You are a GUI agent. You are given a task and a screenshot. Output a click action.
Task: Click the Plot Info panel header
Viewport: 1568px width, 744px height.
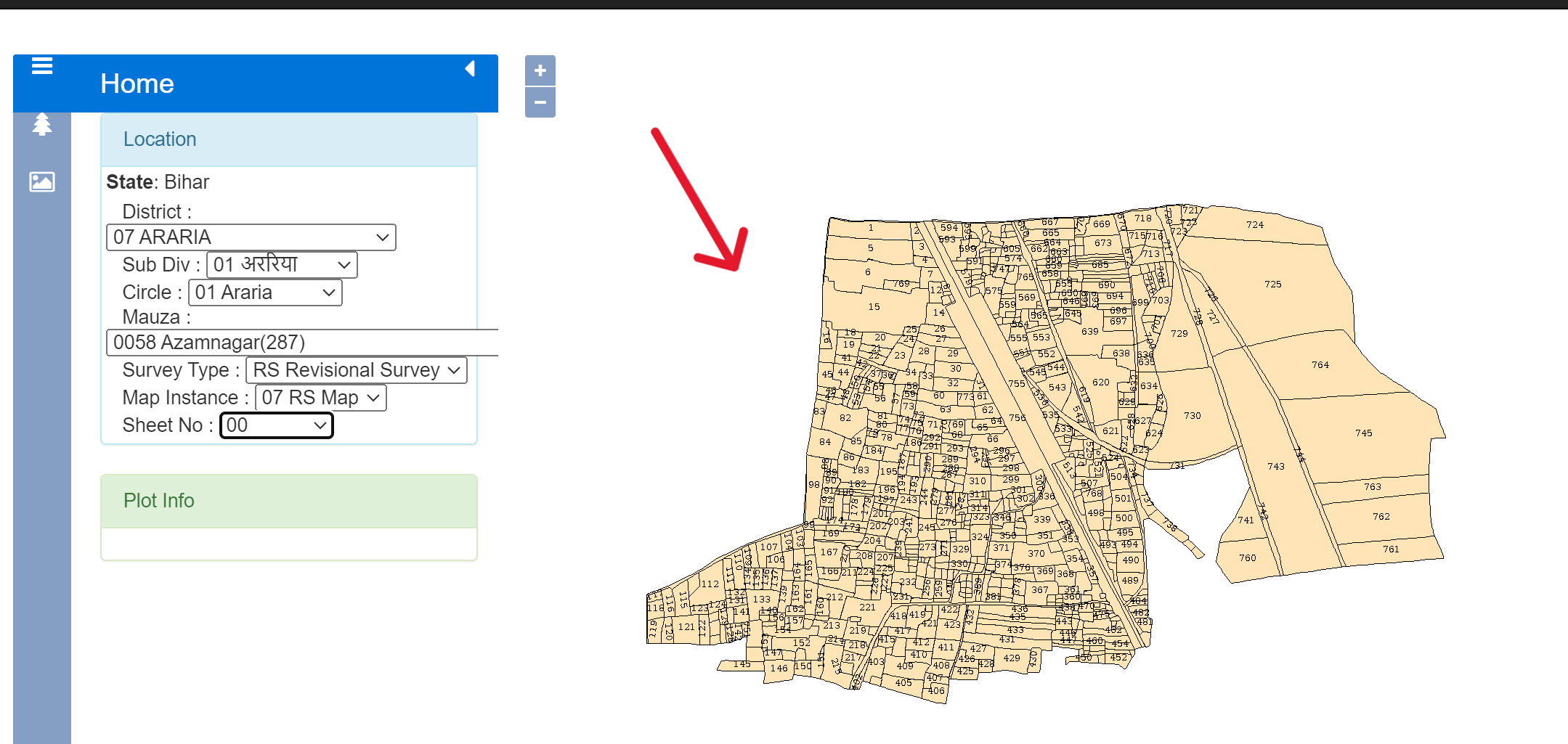pos(288,501)
